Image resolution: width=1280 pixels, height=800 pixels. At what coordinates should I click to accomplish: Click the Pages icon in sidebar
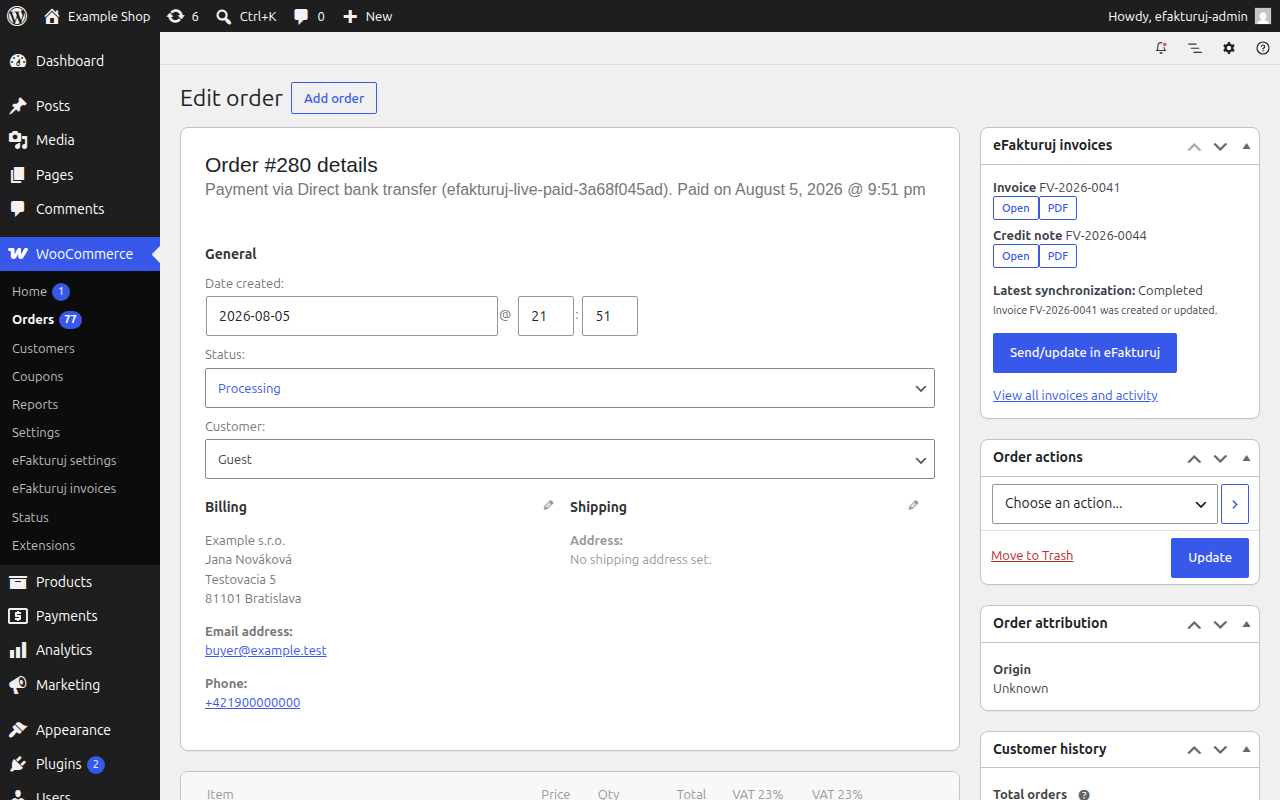pos(18,175)
